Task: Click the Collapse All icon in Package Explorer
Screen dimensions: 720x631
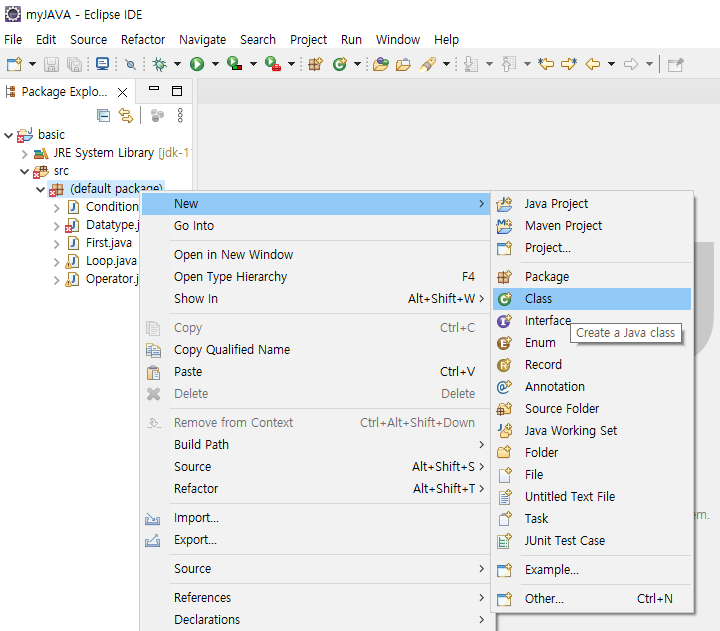Action: [x=103, y=115]
